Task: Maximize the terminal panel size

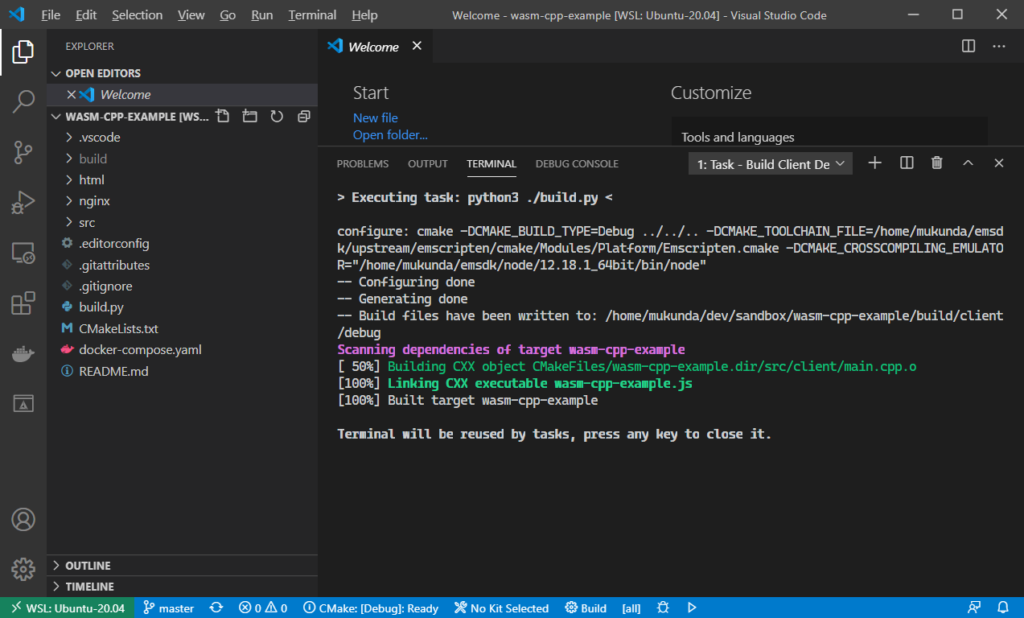Action: pyautogui.click(x=968, y=163)
